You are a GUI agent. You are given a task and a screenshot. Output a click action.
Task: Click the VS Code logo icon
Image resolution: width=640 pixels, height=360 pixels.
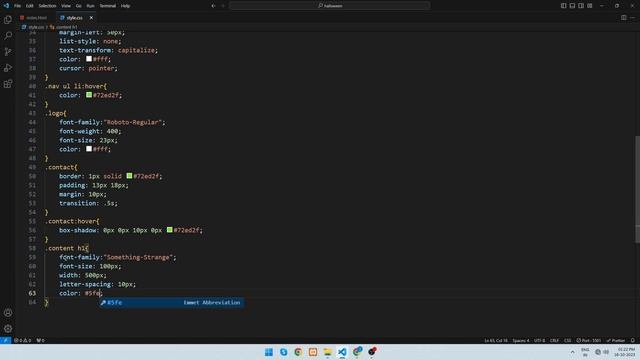tap(6, 6)
